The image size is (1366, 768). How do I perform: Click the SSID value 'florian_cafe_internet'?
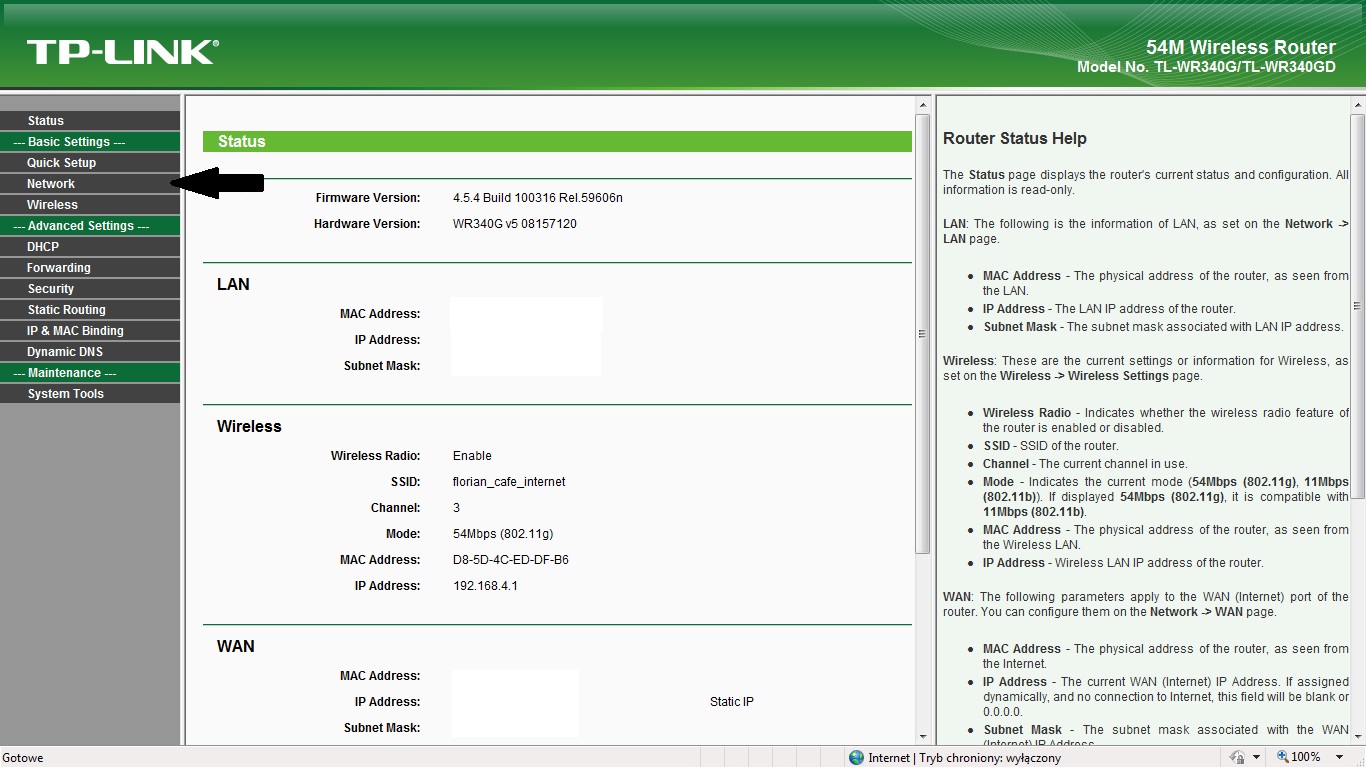[509, 482]
